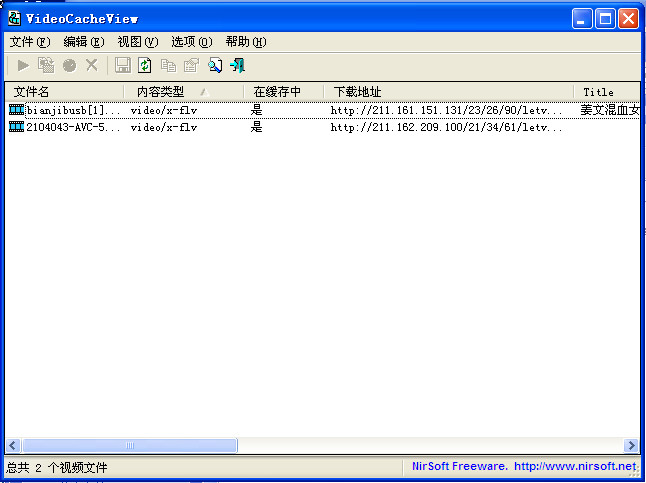Viewport: 646px width, 483px height.
Task: Open the 文件(F) menu
Action: [x=30, y=42]
